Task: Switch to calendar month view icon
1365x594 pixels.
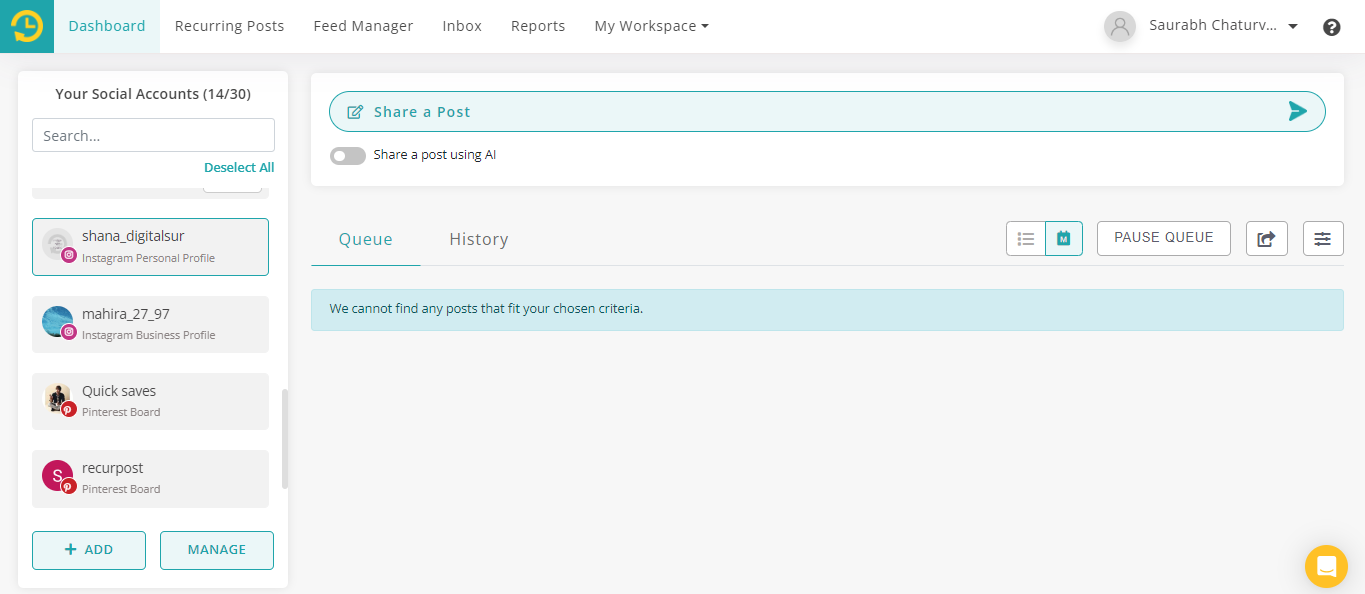Action: click(x=1064, y=238)
